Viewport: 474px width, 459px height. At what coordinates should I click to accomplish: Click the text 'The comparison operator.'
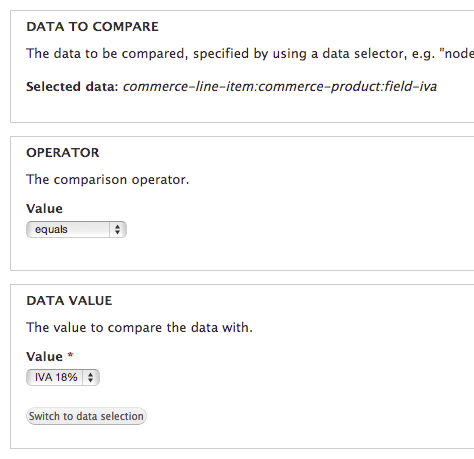(108, 180)
